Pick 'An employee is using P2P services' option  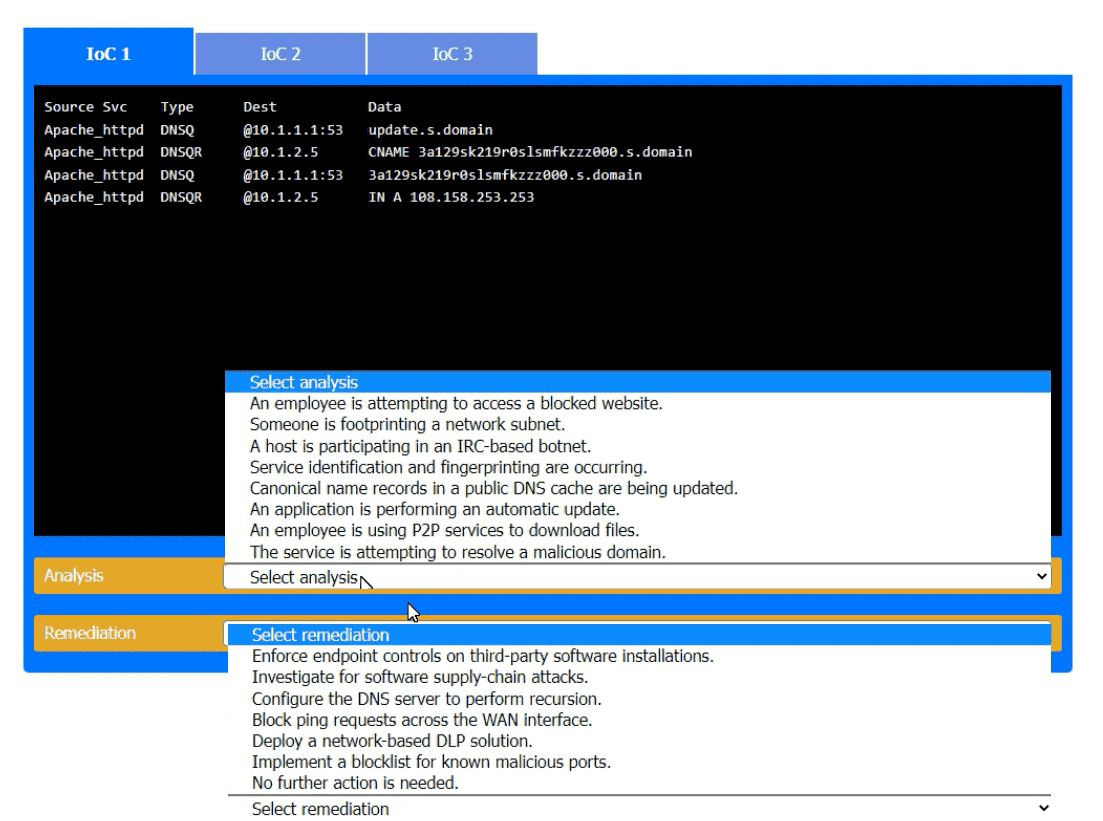tap(444, 530)
